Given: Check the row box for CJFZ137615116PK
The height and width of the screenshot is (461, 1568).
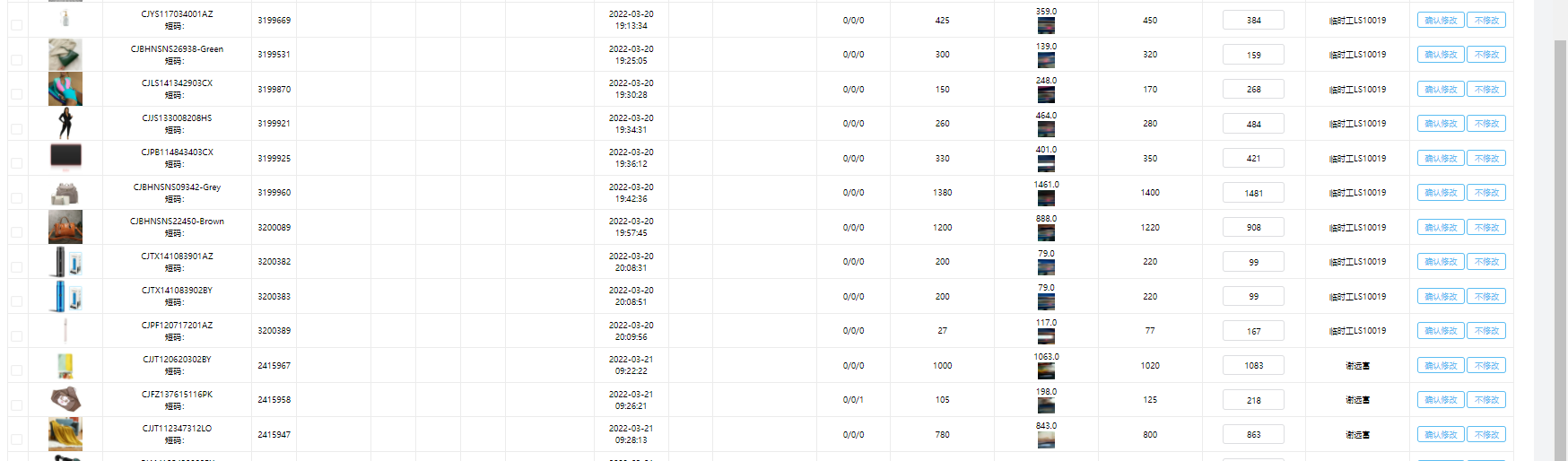Looking at the screenshot, I should [x=17, y=405].
